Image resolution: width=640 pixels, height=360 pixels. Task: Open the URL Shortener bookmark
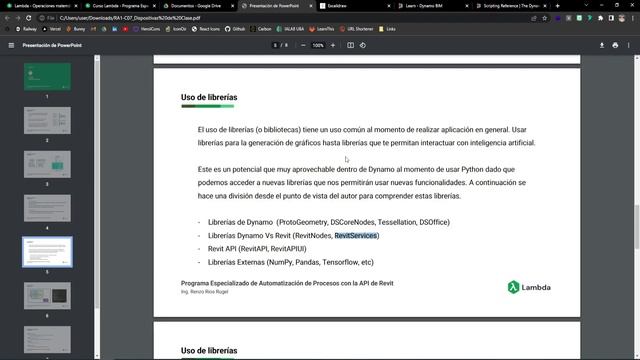[356, 29]
